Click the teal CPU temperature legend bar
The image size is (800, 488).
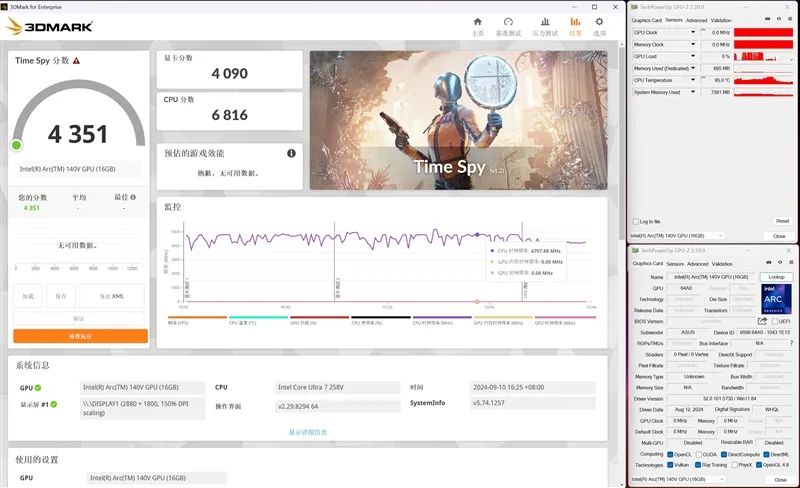[259, 317]
